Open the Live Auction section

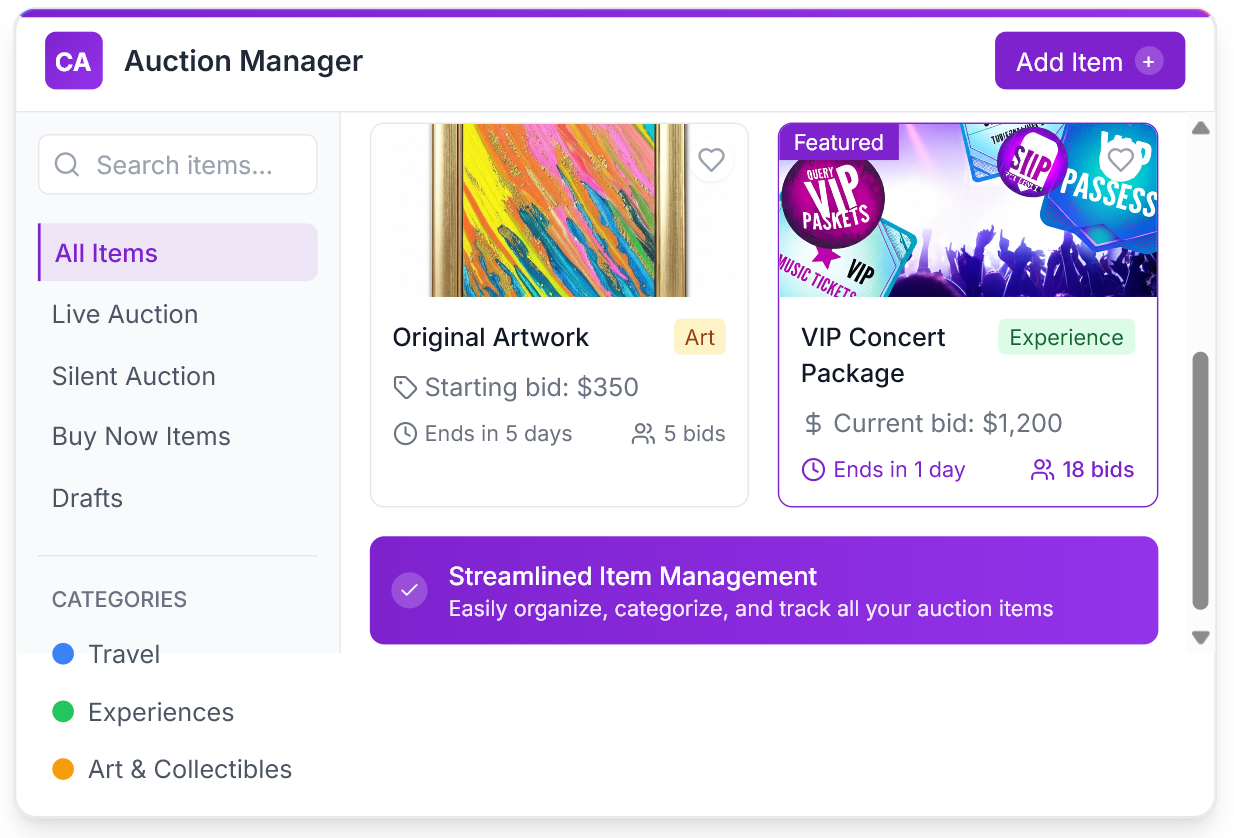[125, 314]
